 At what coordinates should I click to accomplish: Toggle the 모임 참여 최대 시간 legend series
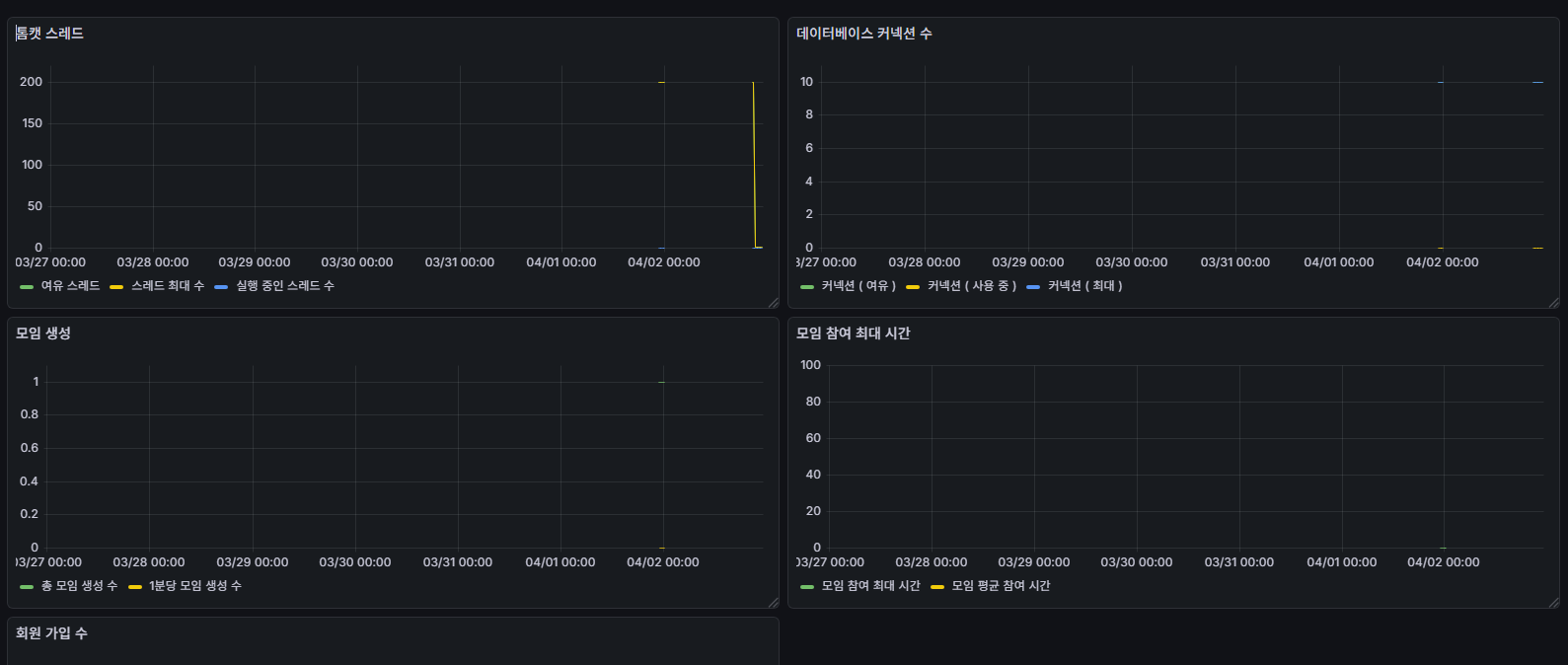[x=870, y=586]
